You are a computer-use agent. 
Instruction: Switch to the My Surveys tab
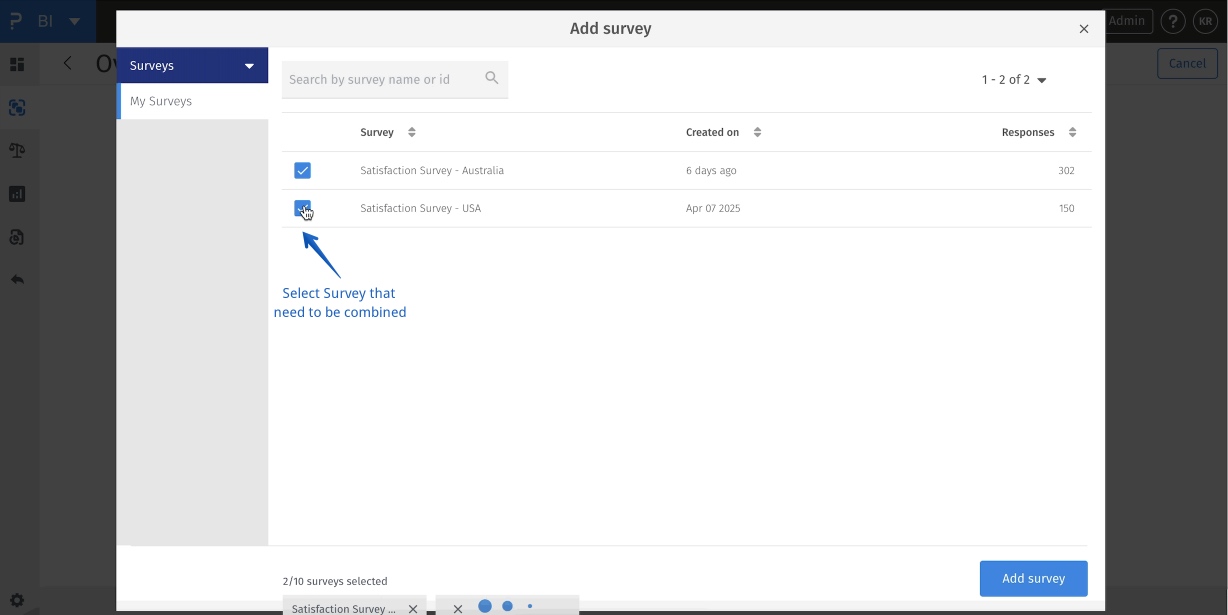point(161,100)
